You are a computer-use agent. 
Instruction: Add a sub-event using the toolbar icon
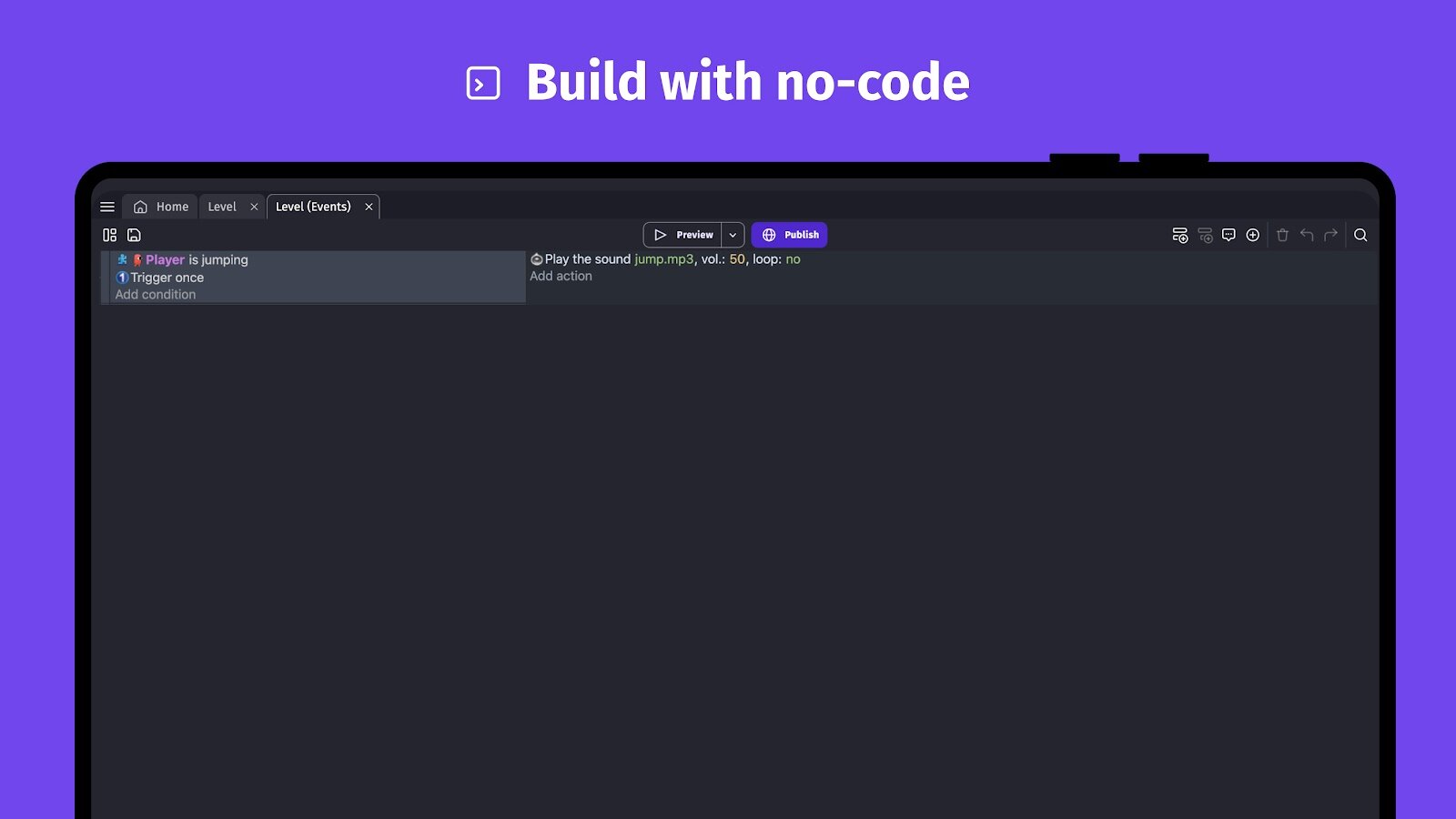tap(1205, 235)
